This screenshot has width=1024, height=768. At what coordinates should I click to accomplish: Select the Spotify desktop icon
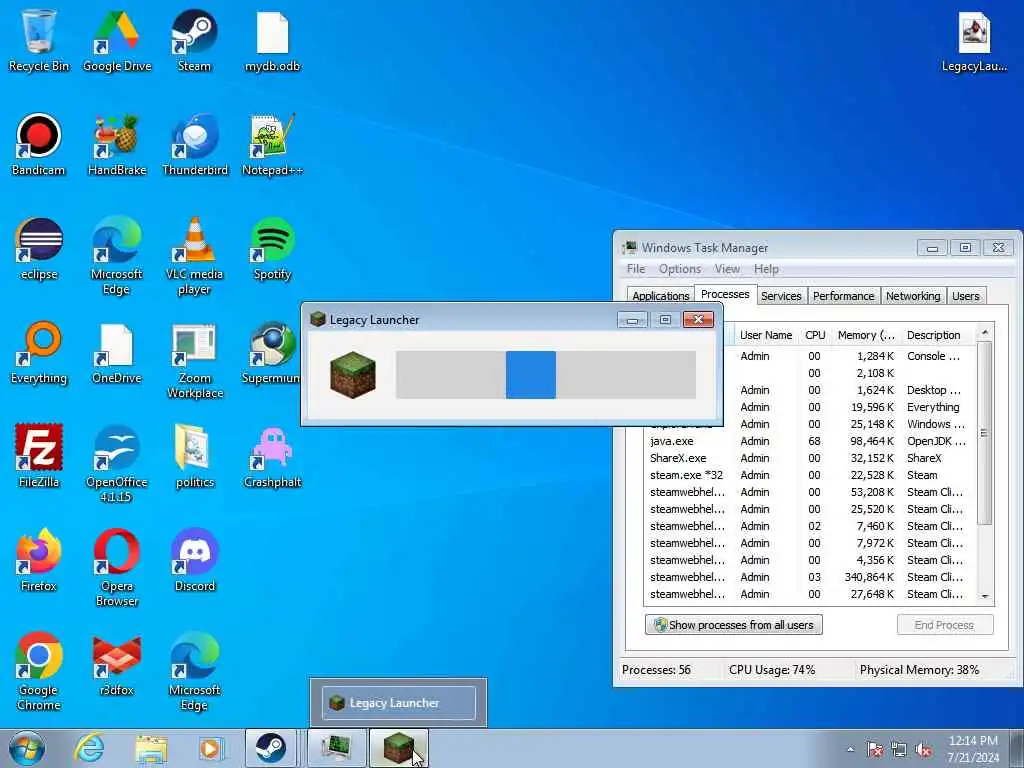coord(272,249)
